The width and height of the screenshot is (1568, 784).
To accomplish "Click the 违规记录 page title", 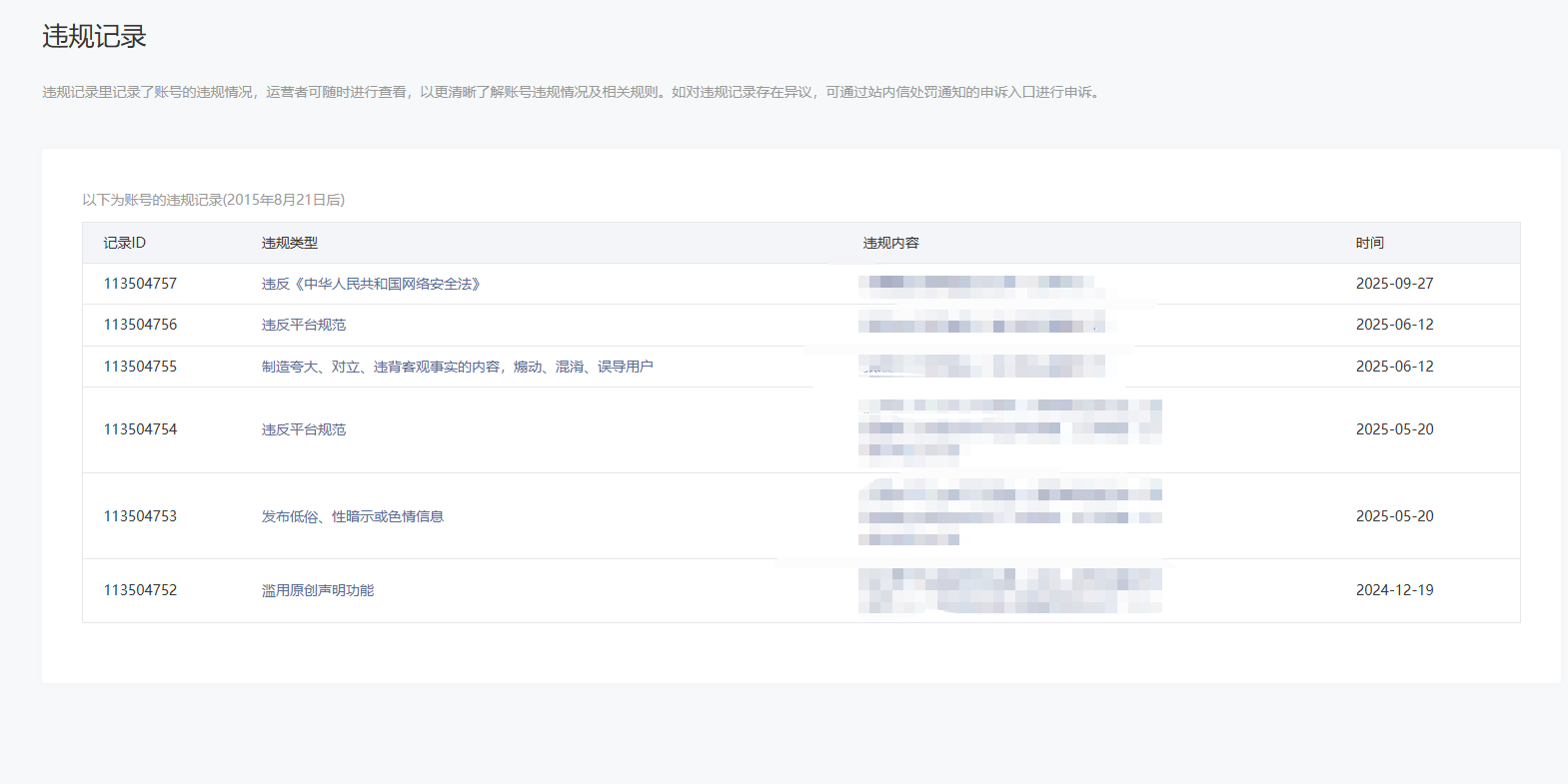I will click(95, 37).
